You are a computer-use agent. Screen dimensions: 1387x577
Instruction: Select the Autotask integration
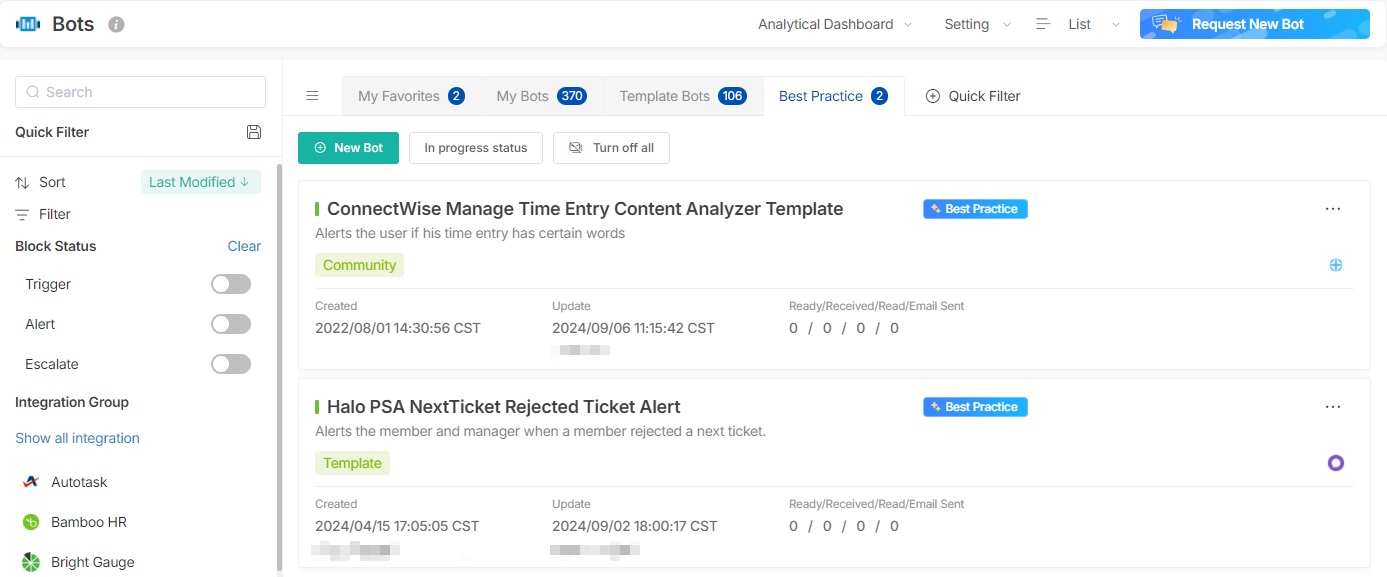pyautogui.click(x=78, y=482)
